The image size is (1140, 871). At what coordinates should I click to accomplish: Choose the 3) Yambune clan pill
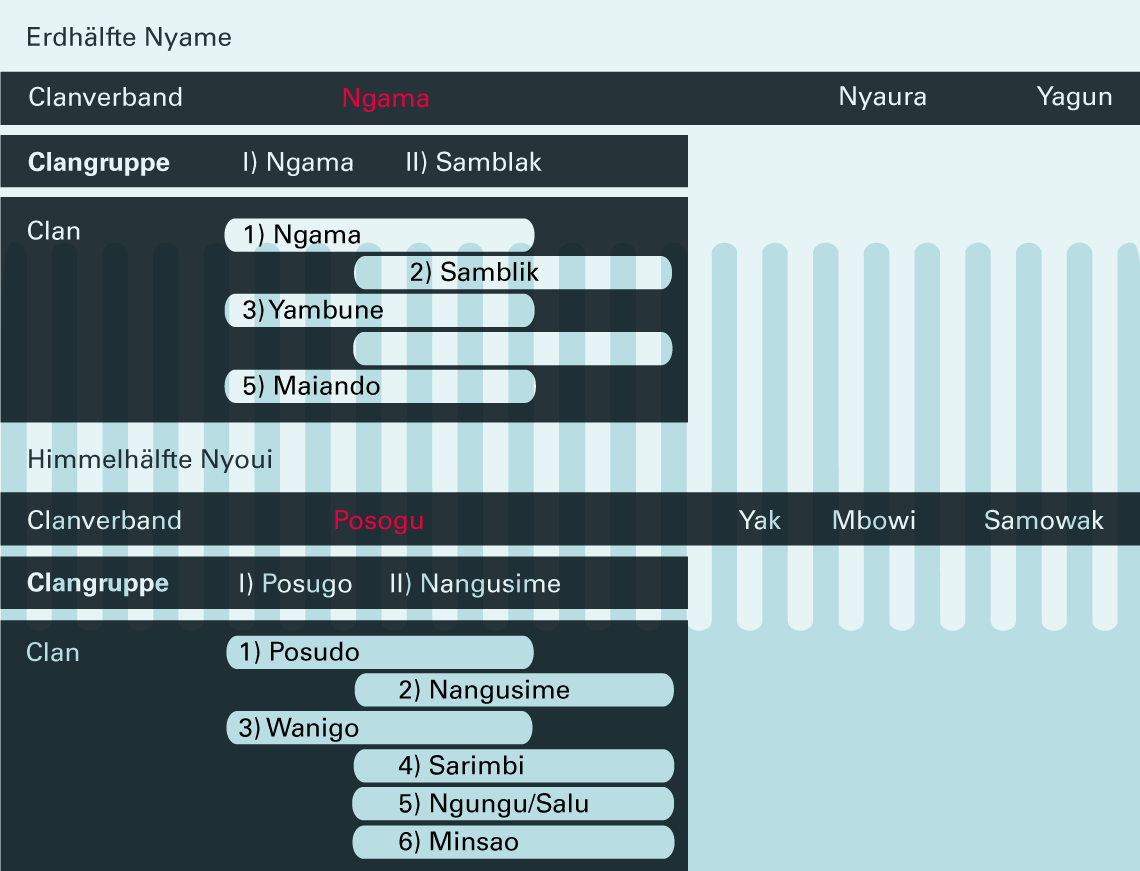pyautogui.click(x=379, y=310)
